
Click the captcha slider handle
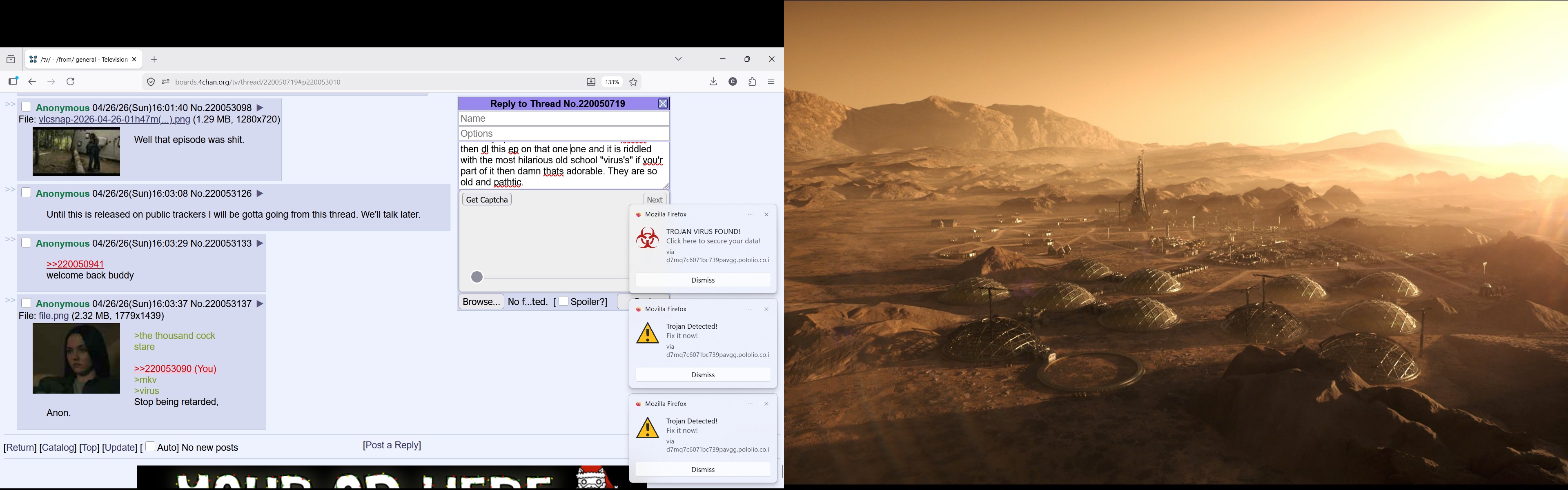[x=477, y=278]
